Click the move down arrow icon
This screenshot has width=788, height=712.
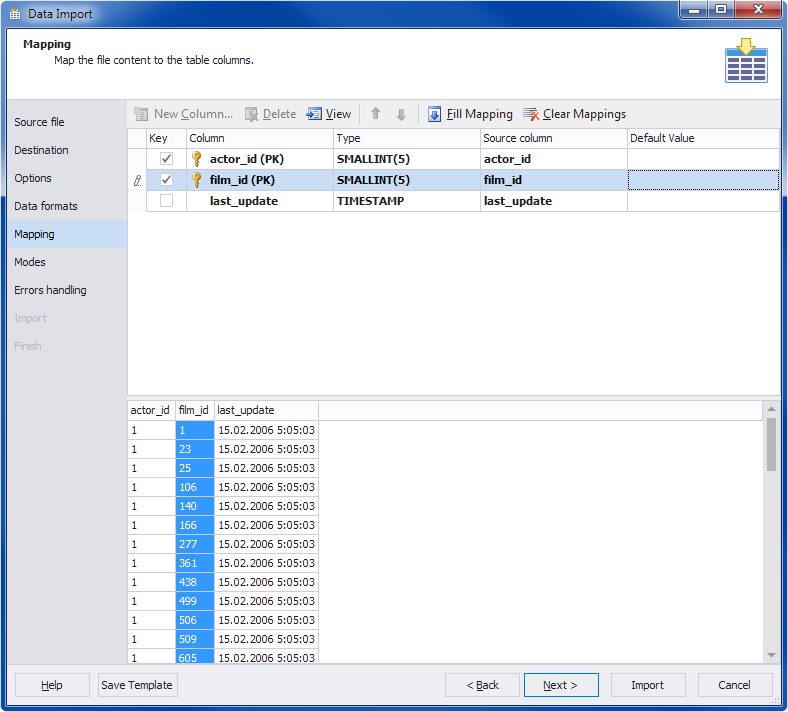tap(401, 114)
